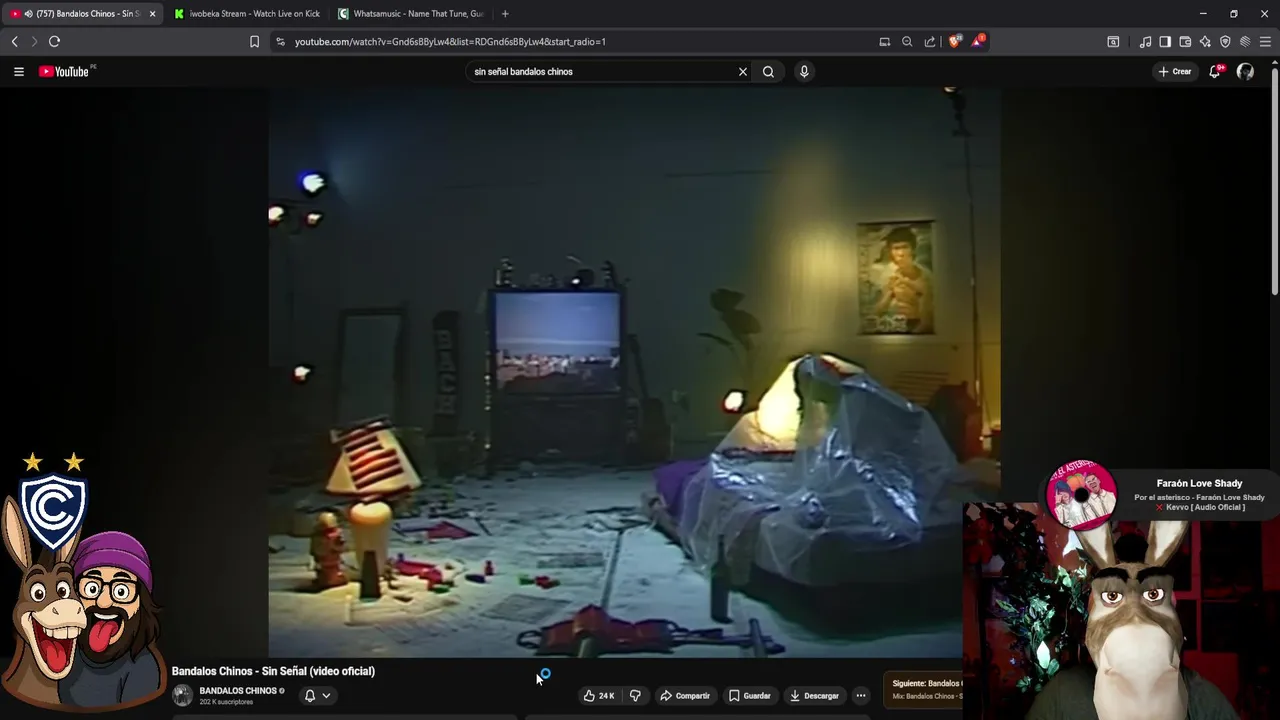
Task: View site information icon in address bar
Action: [280, 41]
